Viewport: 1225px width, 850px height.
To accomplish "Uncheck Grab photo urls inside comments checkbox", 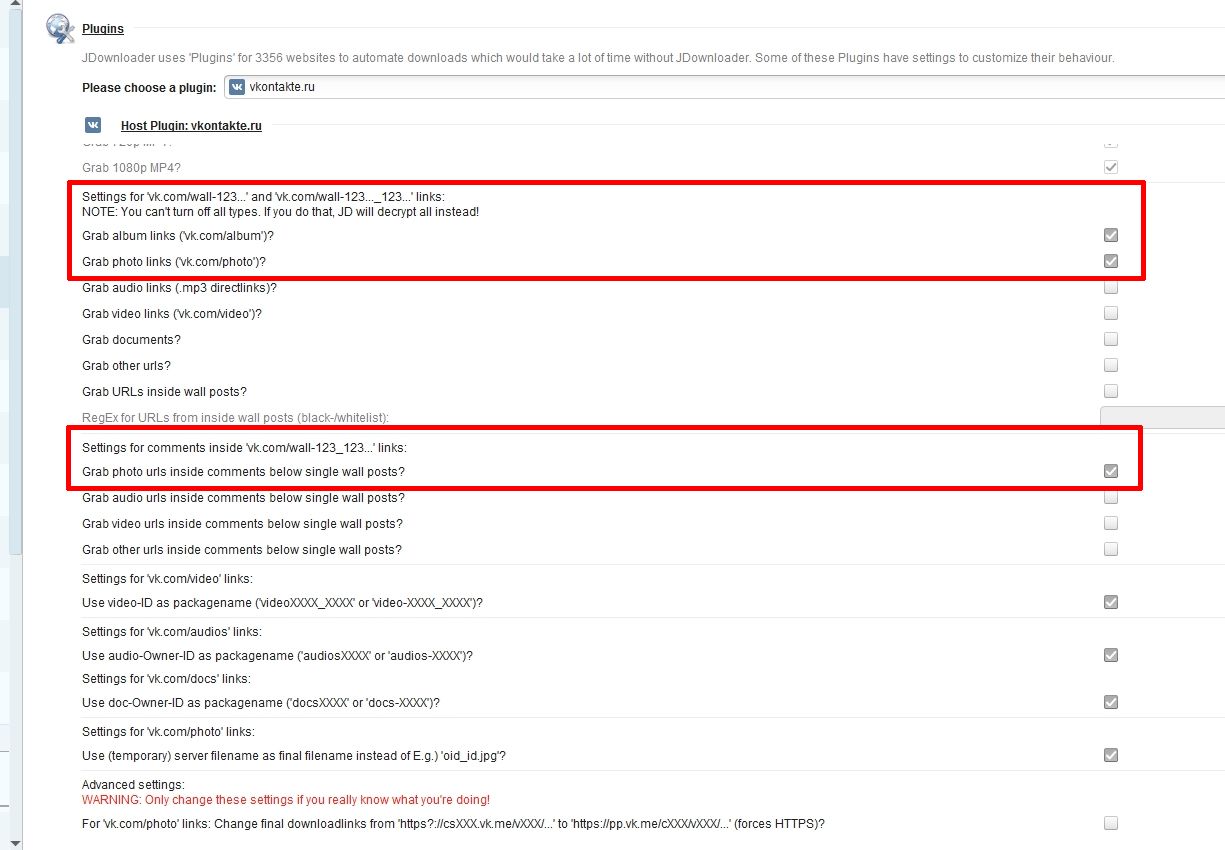I will (1110, 471).
